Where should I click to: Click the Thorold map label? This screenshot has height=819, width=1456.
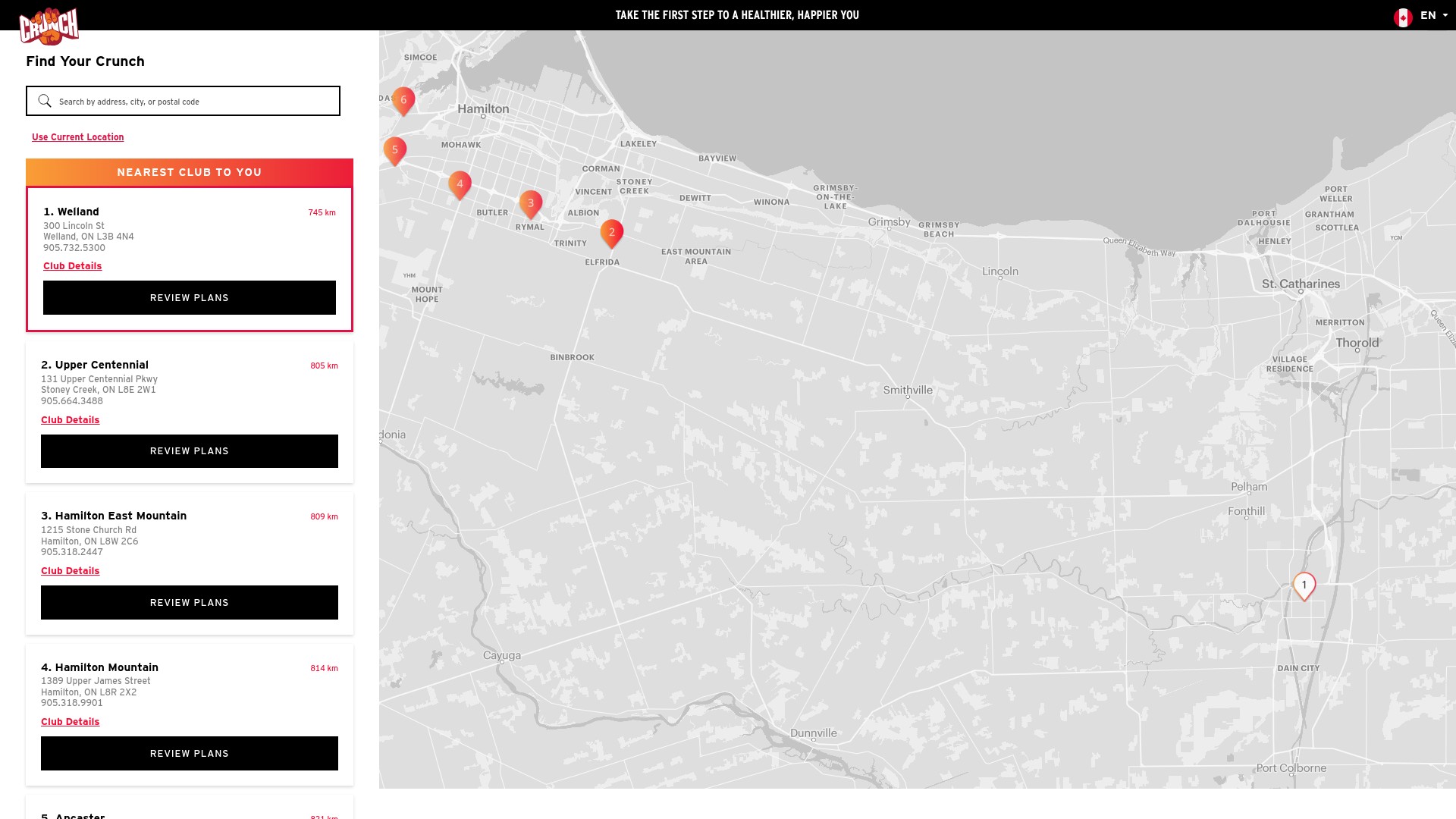click(x=1357, y=343)
